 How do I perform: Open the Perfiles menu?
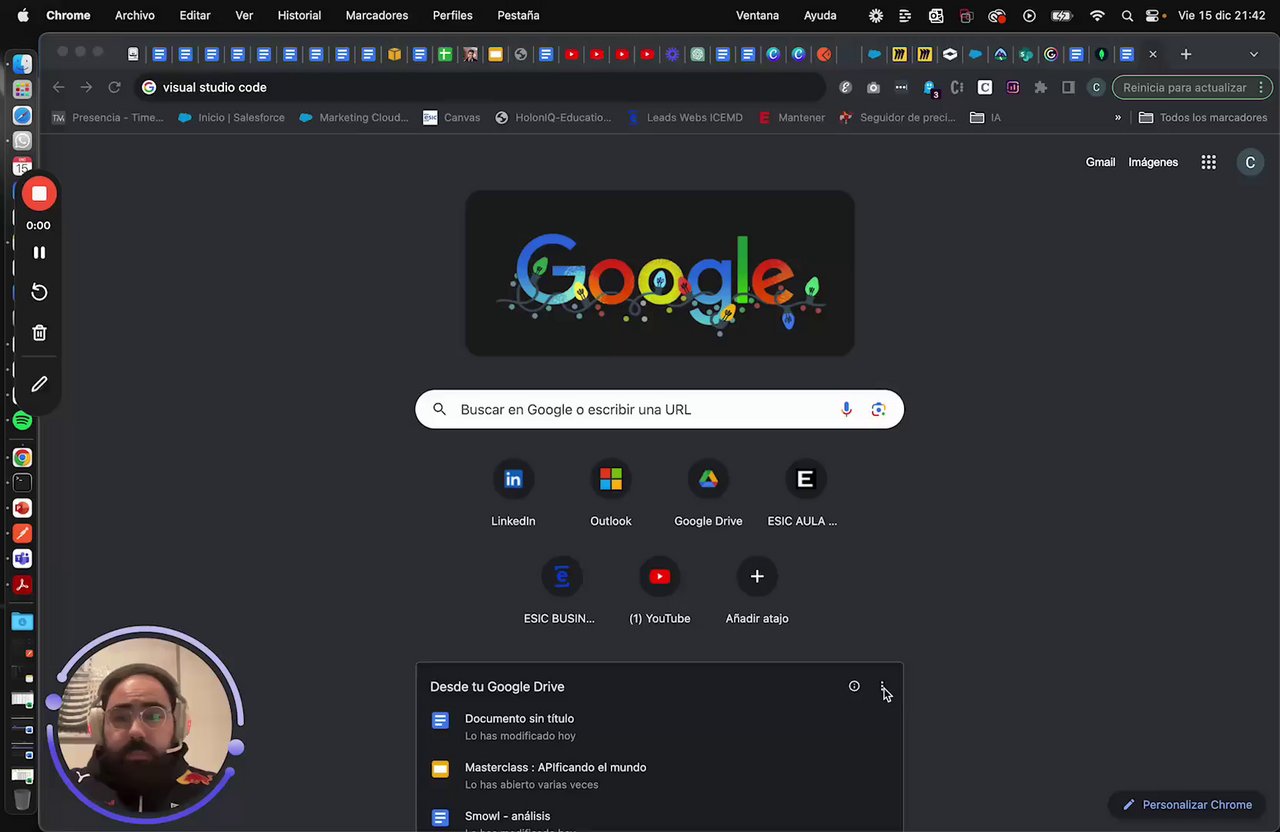tap(453, 15)
